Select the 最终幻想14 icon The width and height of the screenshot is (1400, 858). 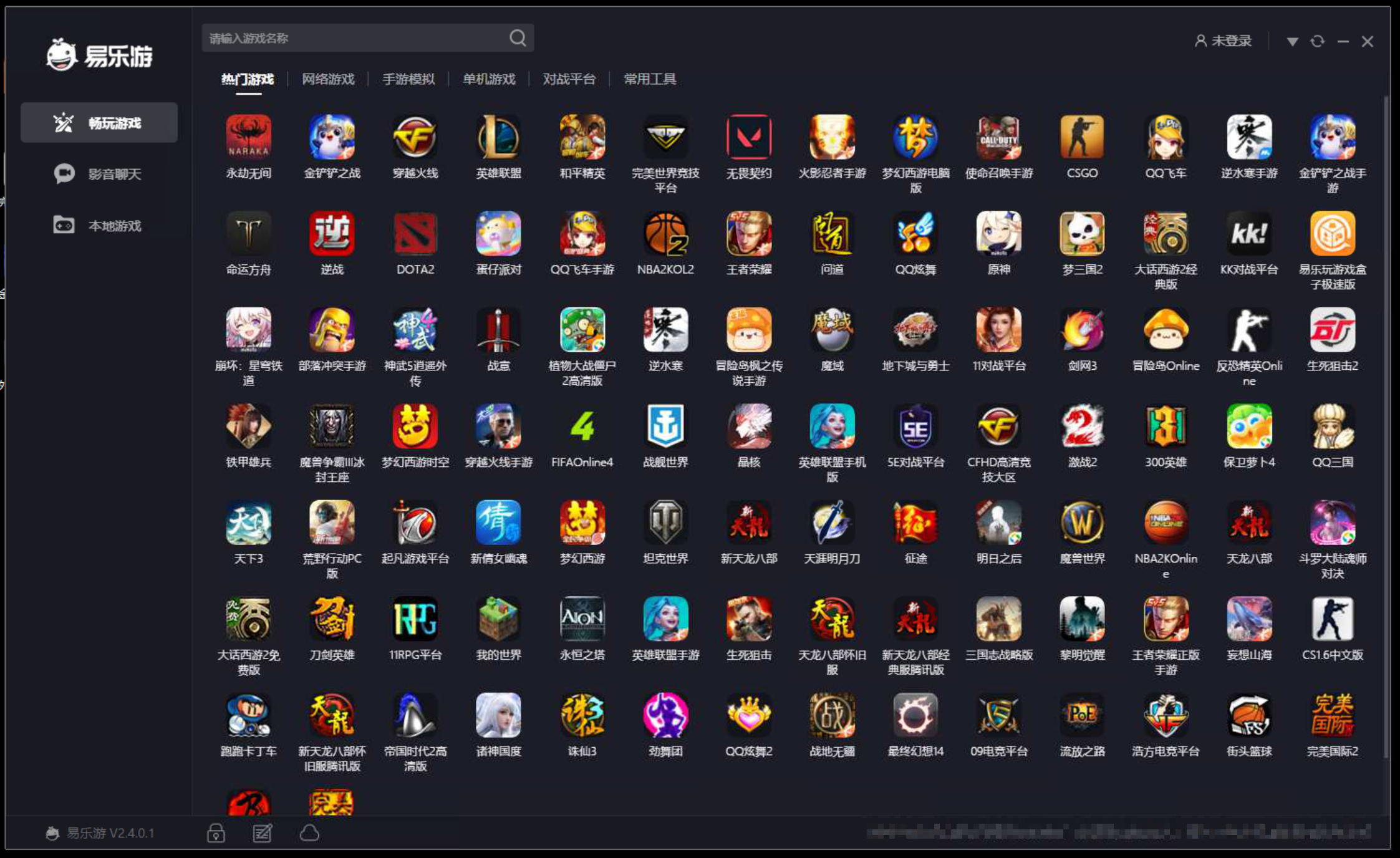[x=915, y=715]
